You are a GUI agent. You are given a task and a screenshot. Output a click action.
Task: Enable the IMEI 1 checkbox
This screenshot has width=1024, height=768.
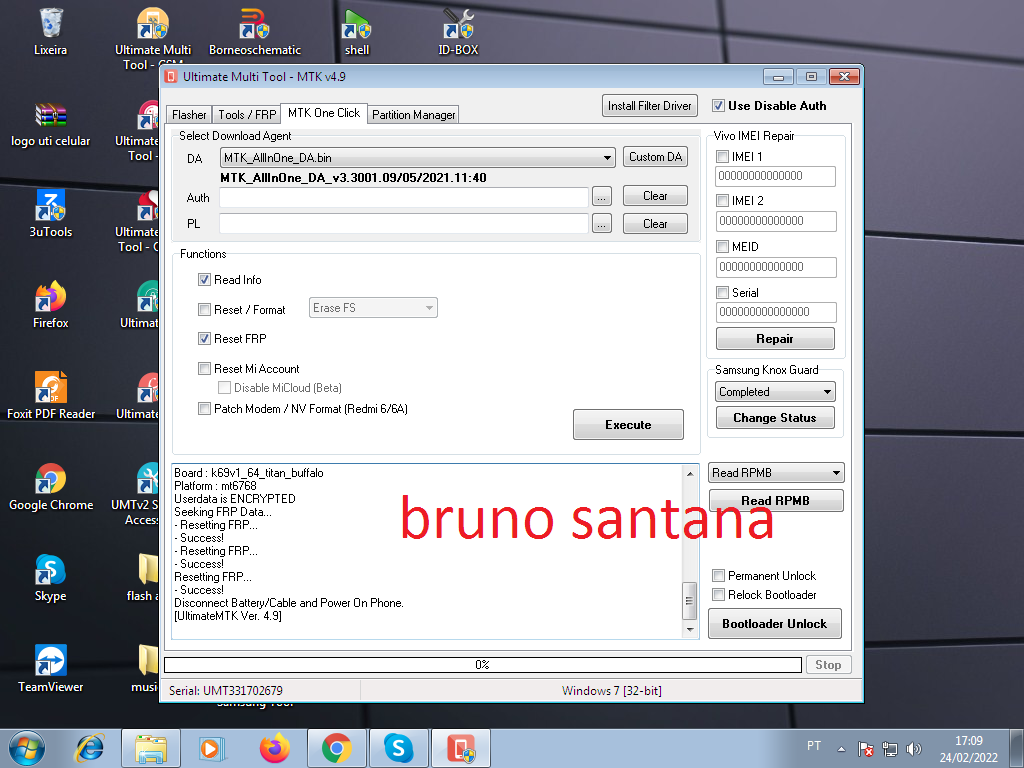tap(723, 157)
